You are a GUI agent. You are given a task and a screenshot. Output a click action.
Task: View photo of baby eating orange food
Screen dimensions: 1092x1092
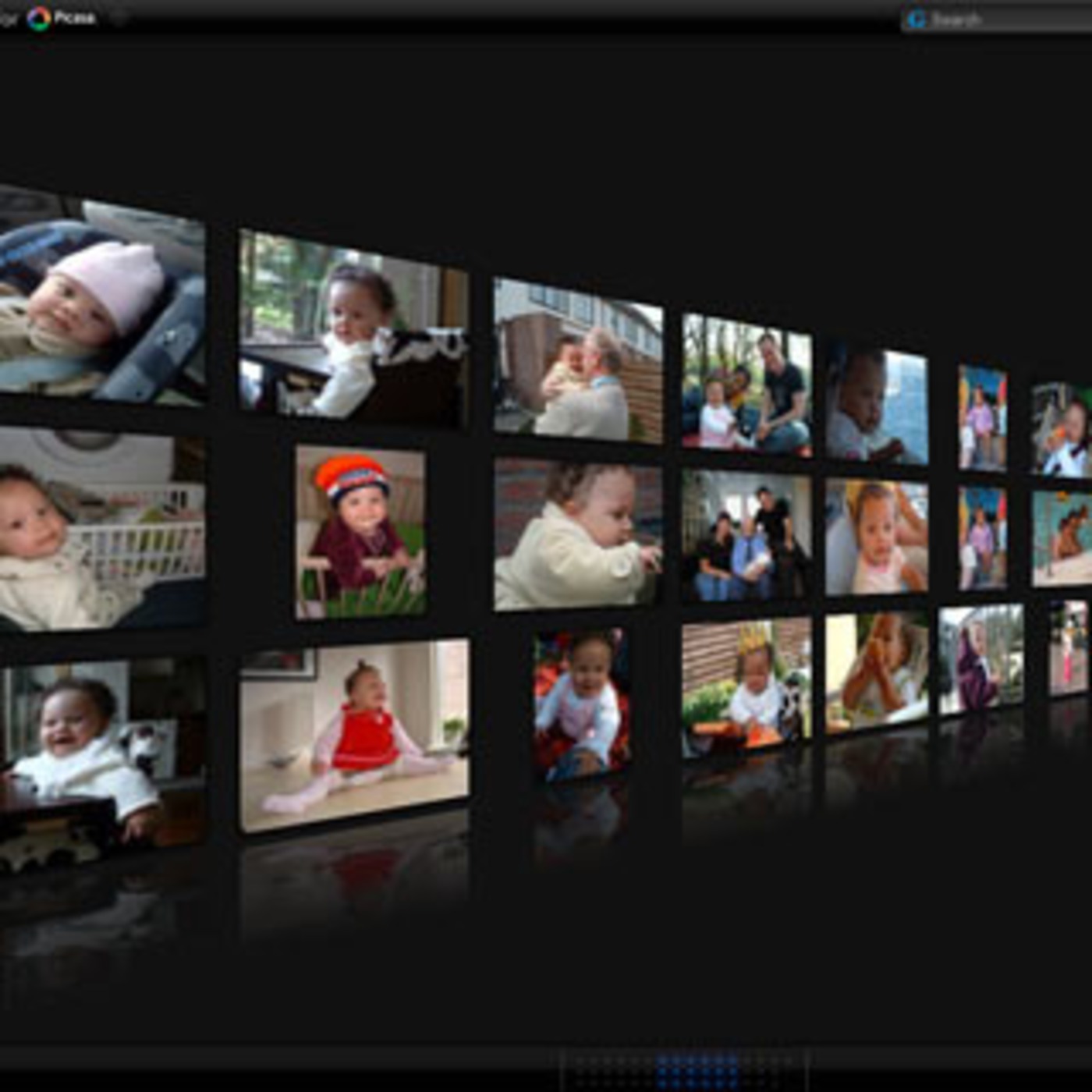click(877, 672)
